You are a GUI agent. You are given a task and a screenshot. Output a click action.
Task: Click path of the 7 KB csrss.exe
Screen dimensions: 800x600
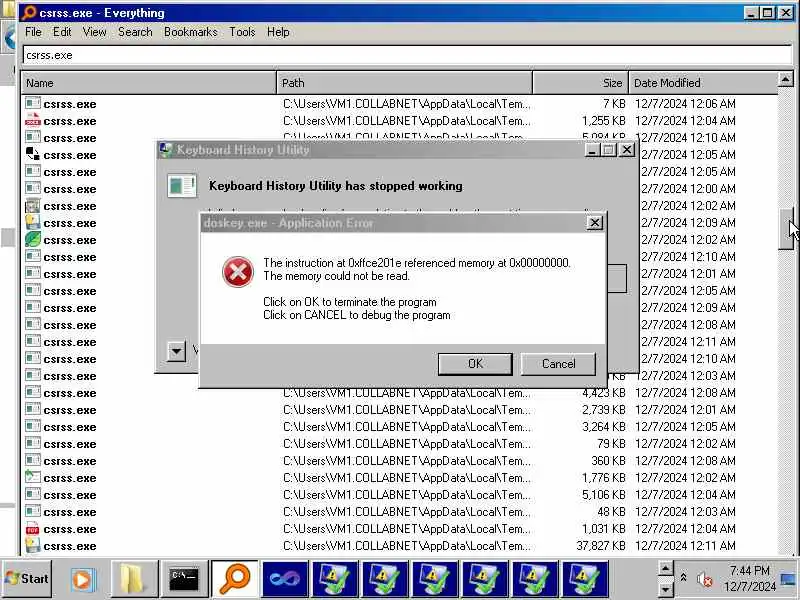pos(407,104)
